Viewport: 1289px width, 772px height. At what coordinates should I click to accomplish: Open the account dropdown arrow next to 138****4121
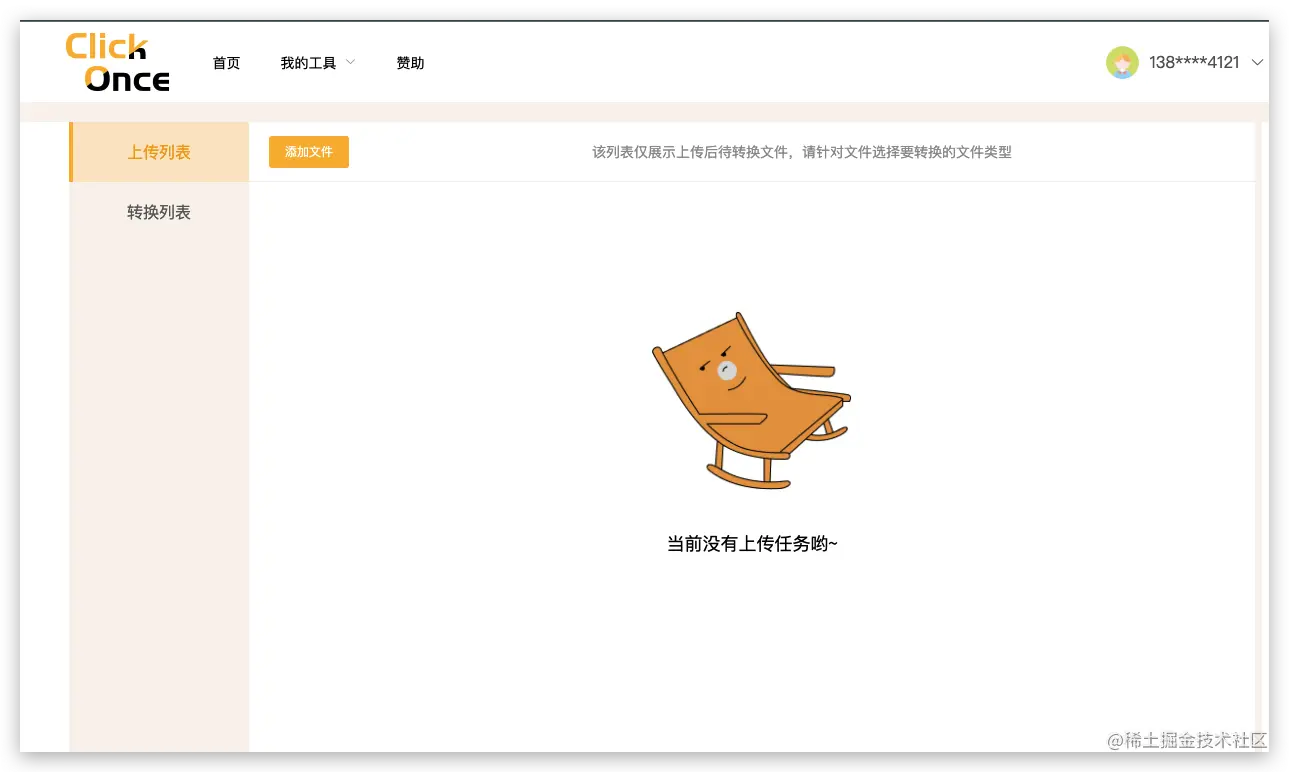(x=1260, y=62)
